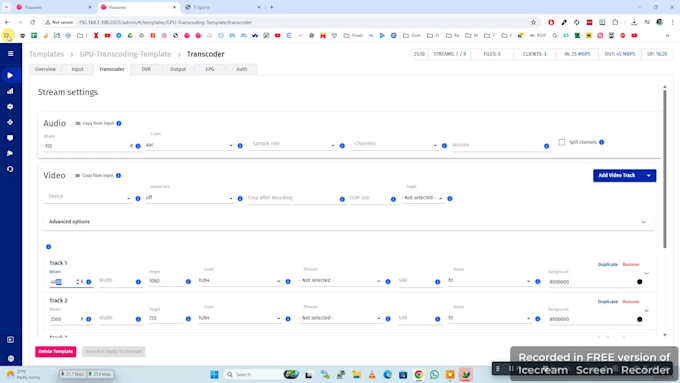Click info icon beside aac codec

[x=240, y=146]
